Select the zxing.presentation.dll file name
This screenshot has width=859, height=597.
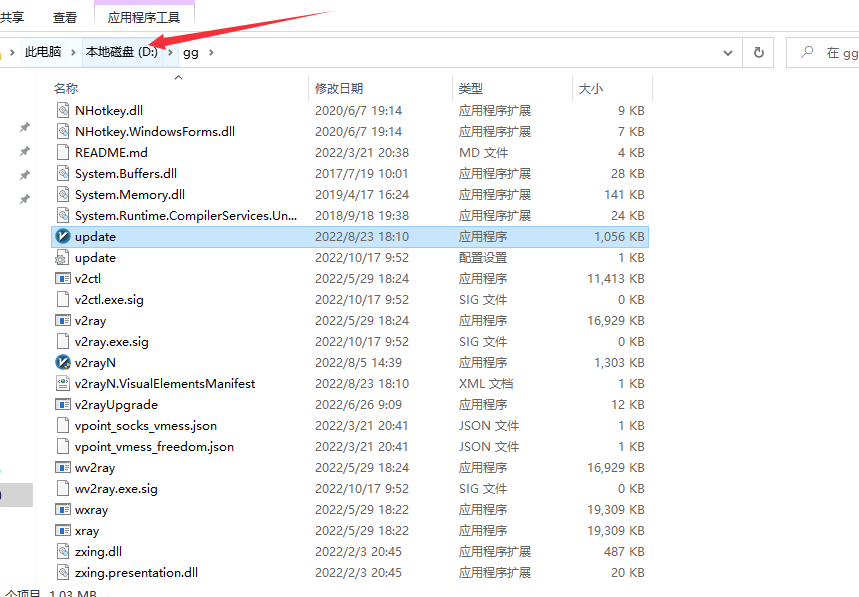(x=136, y=572)
